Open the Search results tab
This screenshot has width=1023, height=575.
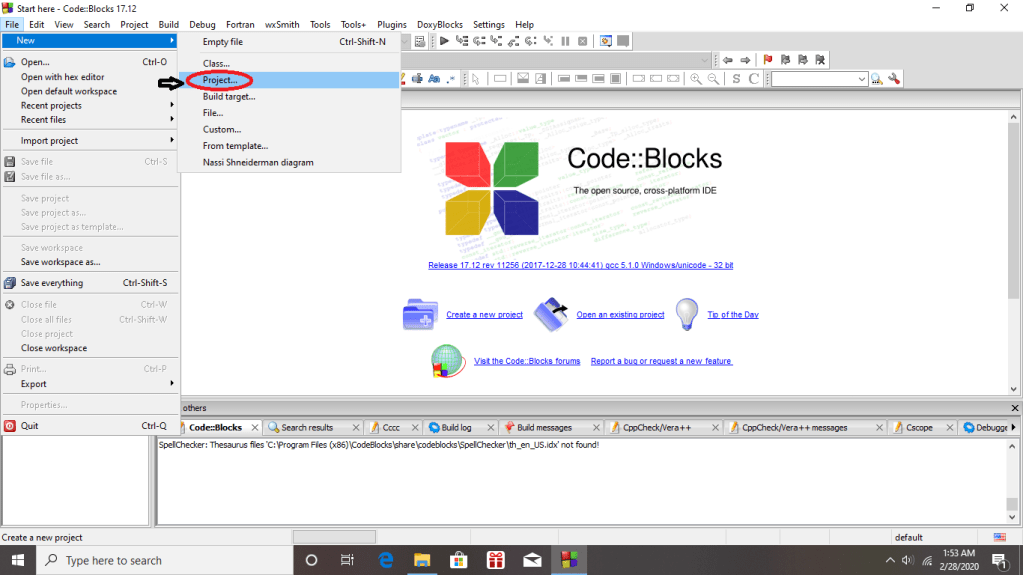[x=306, y=427]
